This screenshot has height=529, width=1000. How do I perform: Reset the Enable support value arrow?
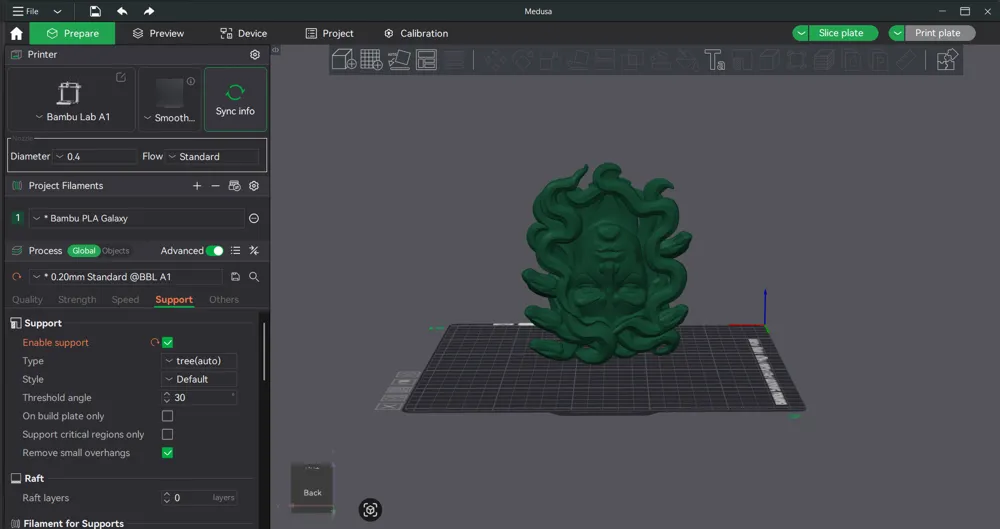pyautogui.click(x=154, y=343)
